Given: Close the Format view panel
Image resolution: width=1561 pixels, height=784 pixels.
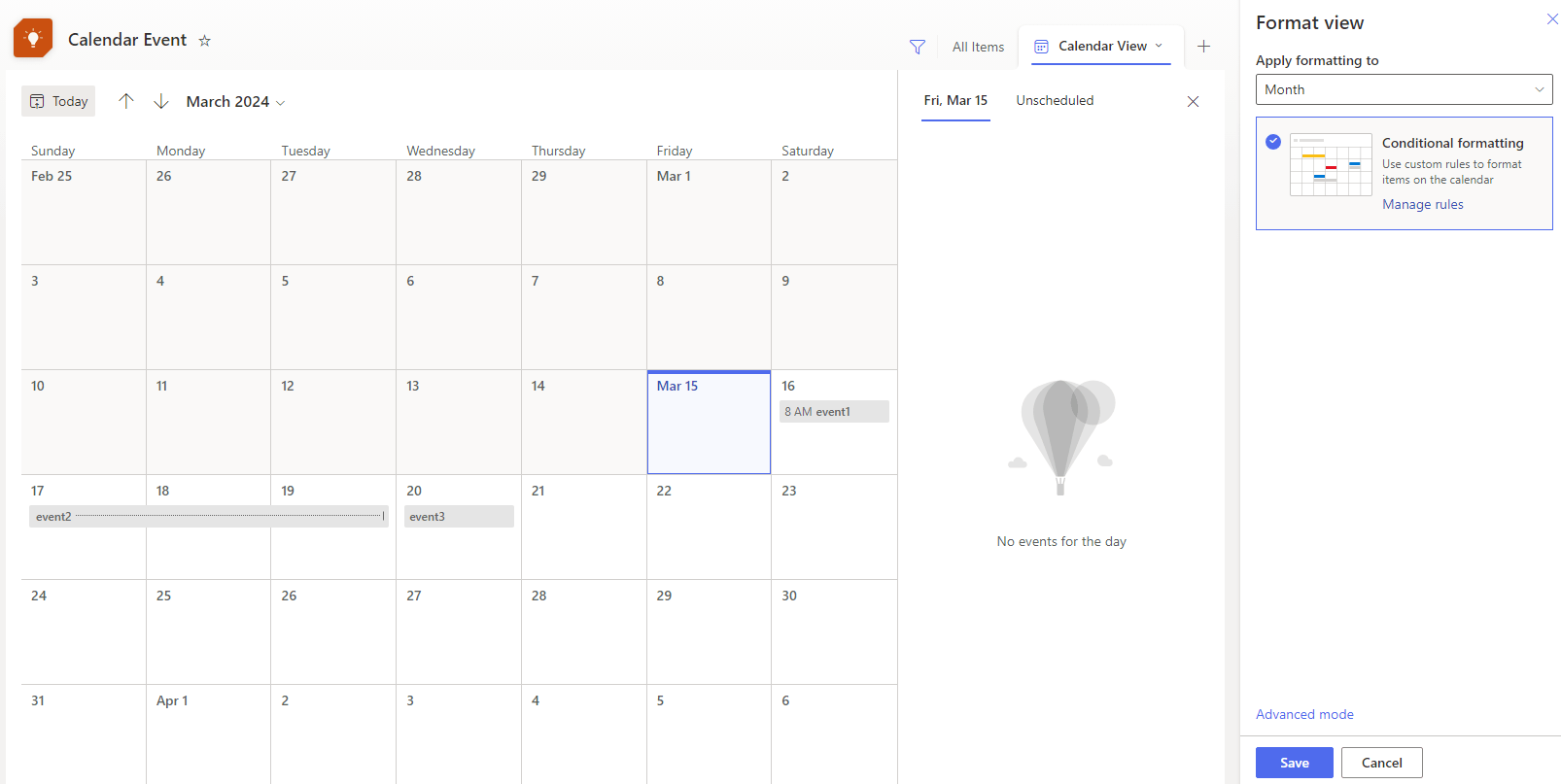Looking at the screenshot, I should [1552, 19].
